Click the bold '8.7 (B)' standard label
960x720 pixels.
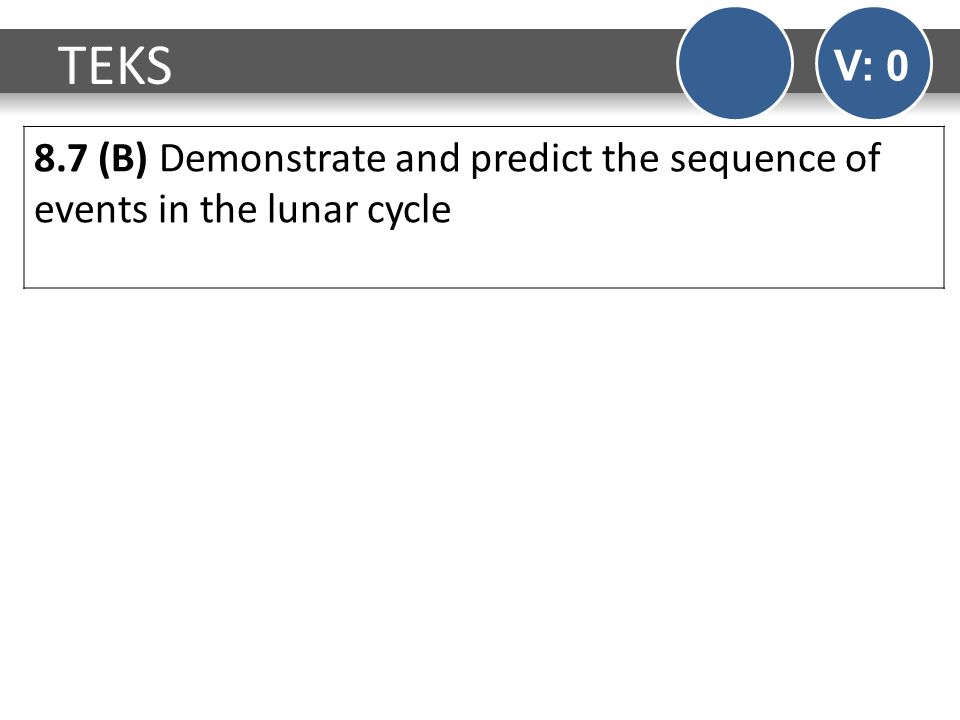coord(91,158)
